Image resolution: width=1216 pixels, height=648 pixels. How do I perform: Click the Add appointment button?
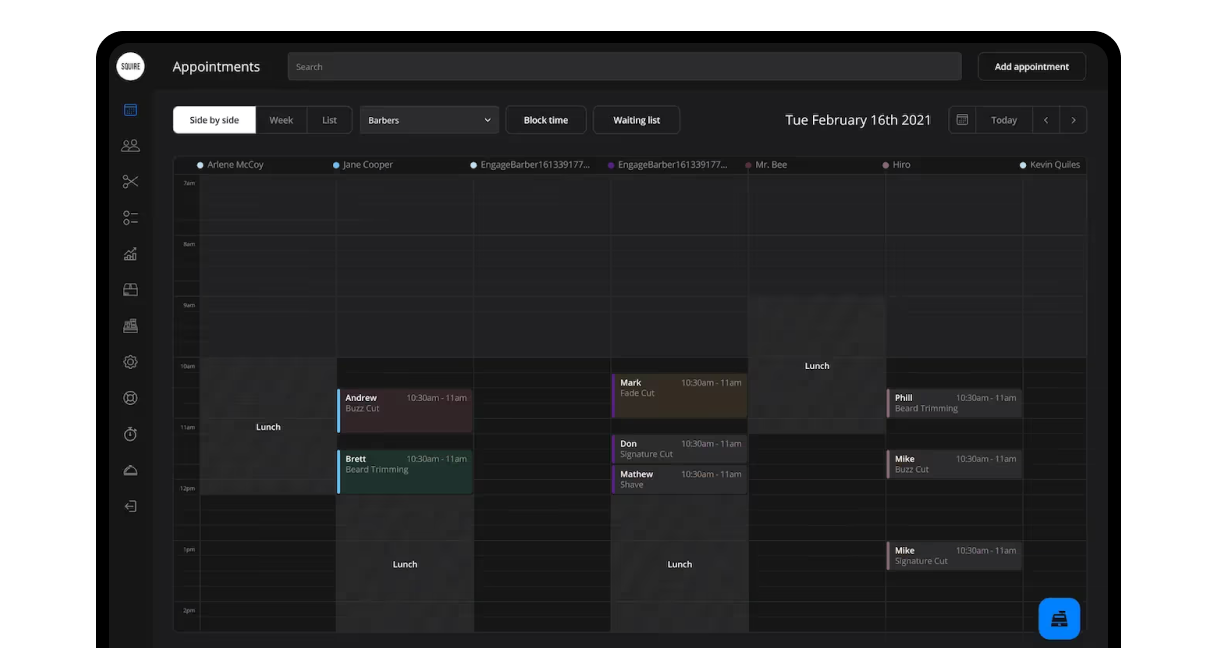[1032, 67]
